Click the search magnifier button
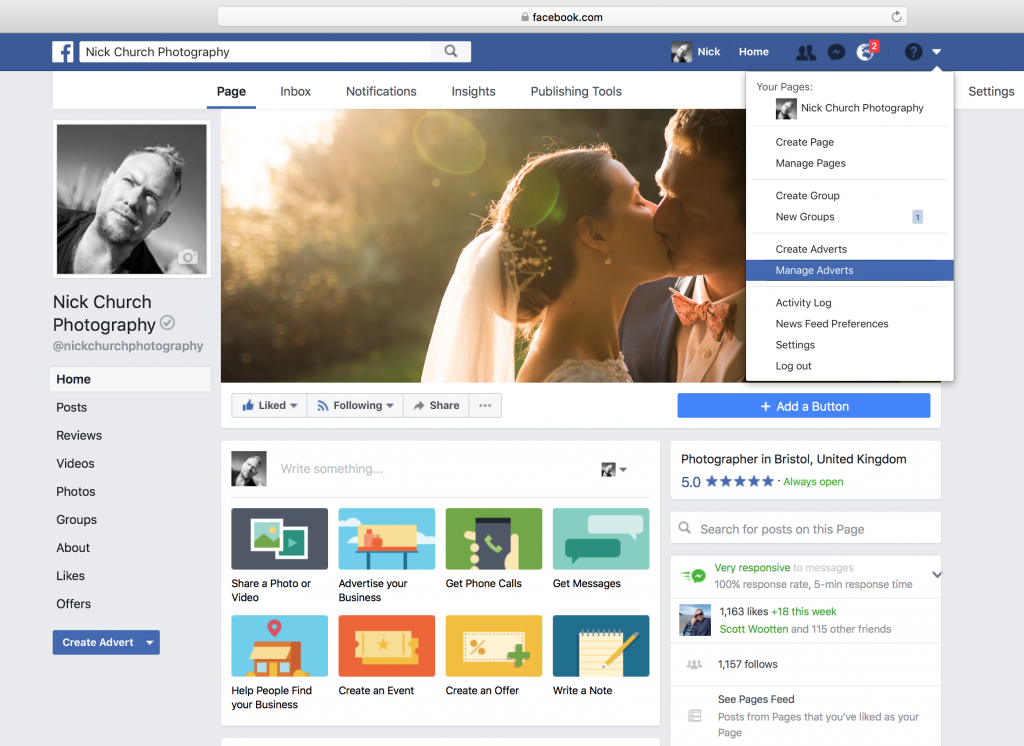Screen dimensions: 1024x746 click(x=451, y=52)
